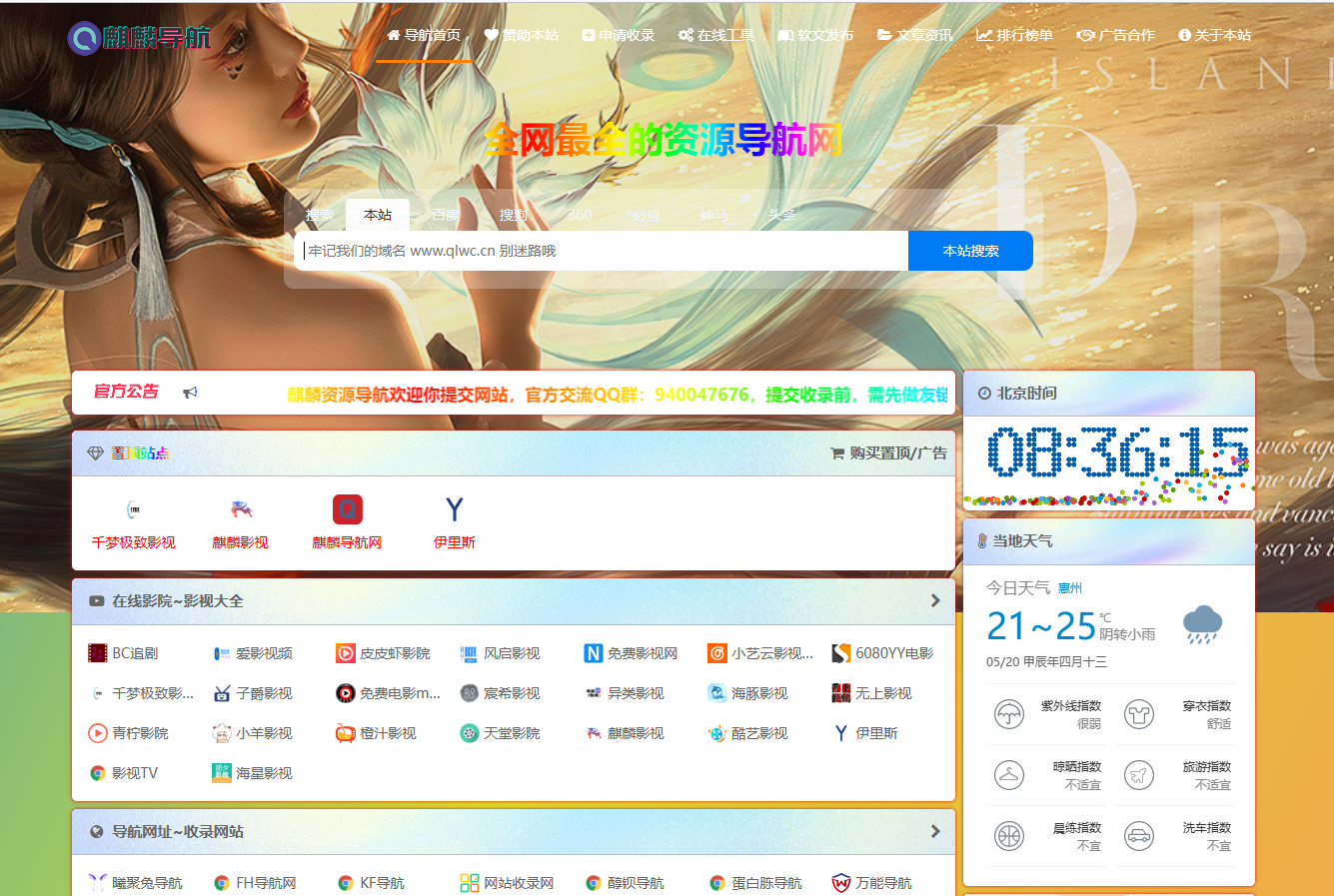Open the 子爵影视 icon
This screenshot has width=1334, height=896.
(222, 693)
